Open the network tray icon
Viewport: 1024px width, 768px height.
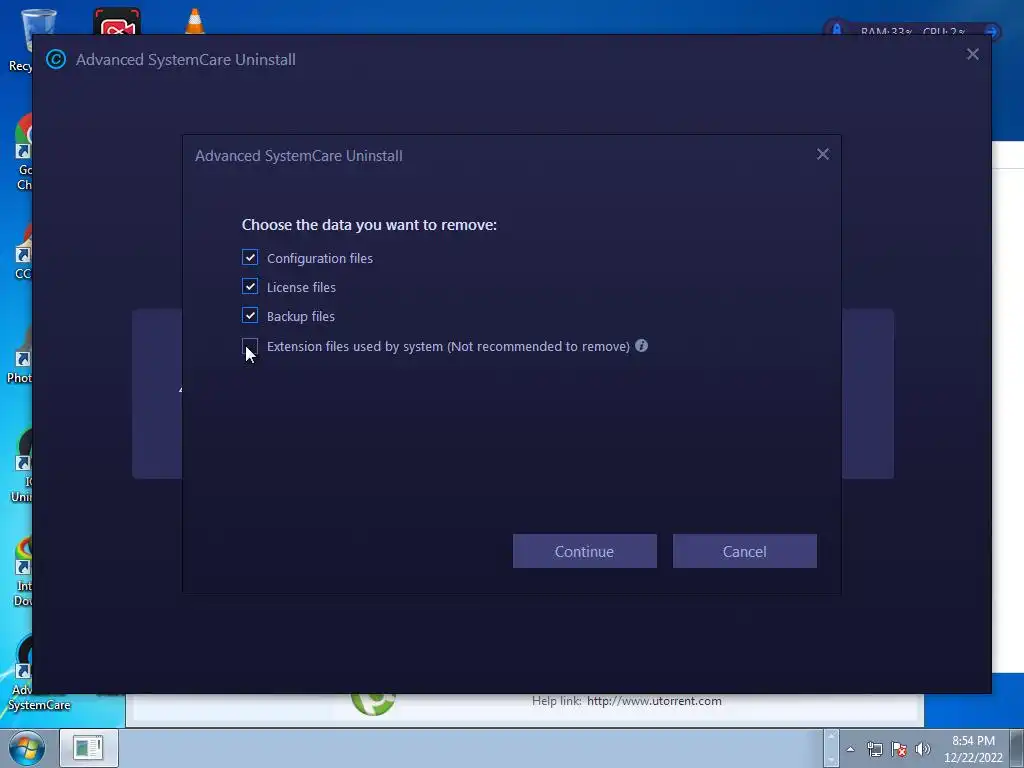pos(874,749)
